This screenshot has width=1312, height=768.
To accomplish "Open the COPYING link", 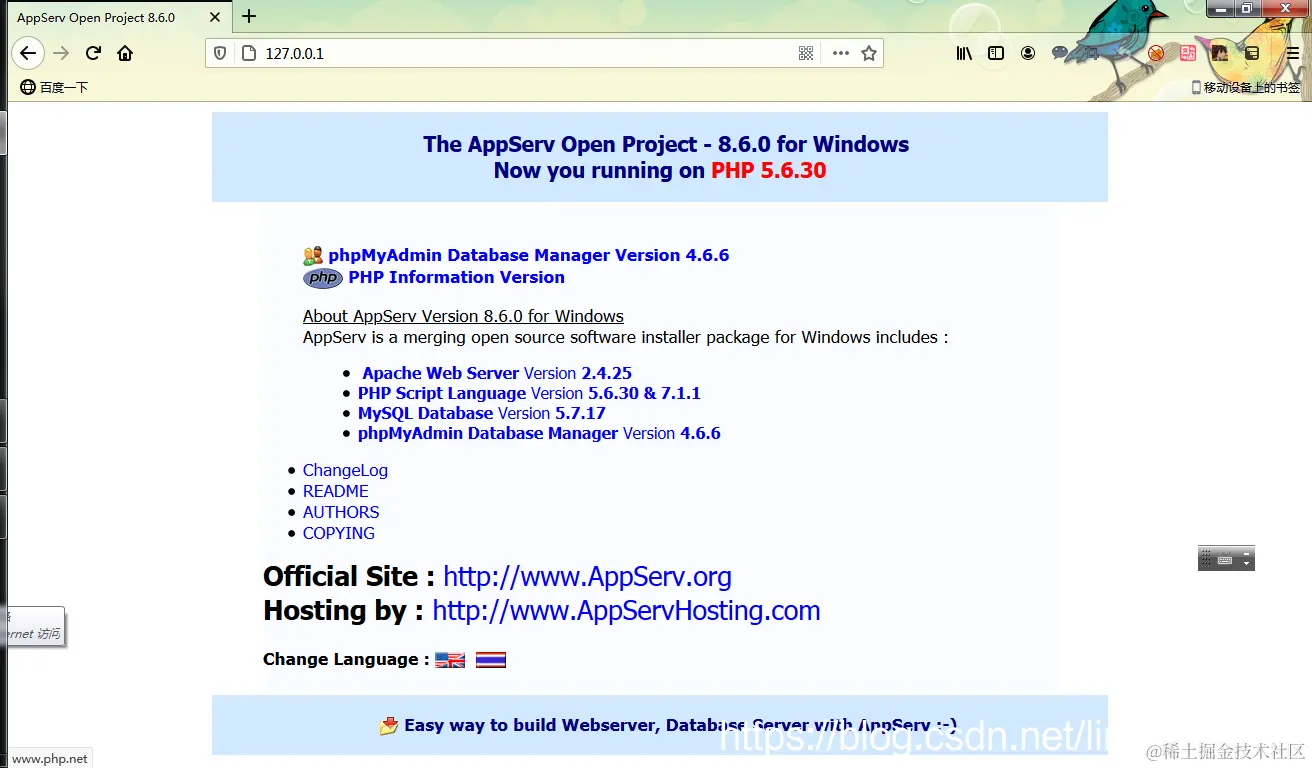I will (339, 533).
